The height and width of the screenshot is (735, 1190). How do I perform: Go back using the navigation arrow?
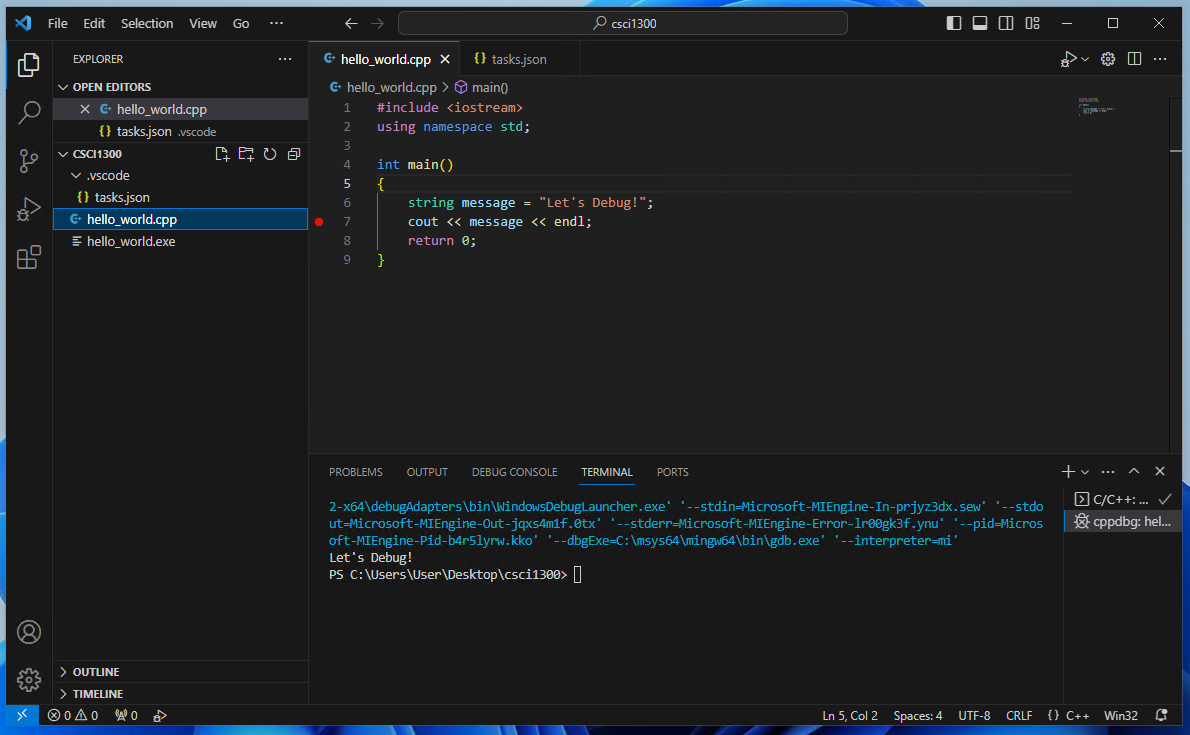click(x=351, y=24)
